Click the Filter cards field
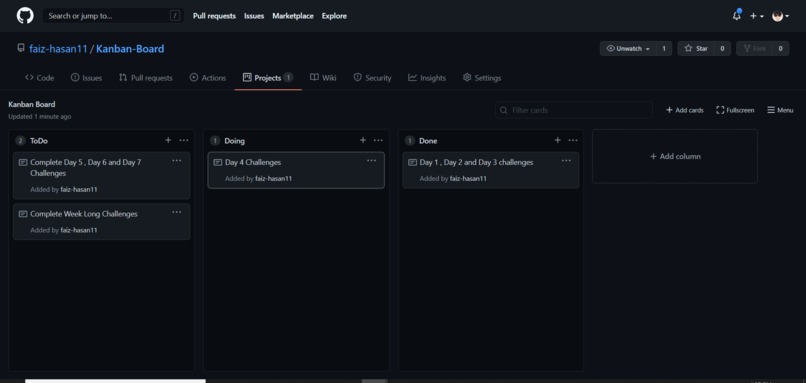This screenshot has height=383, width=806. [x=574, y=110]
